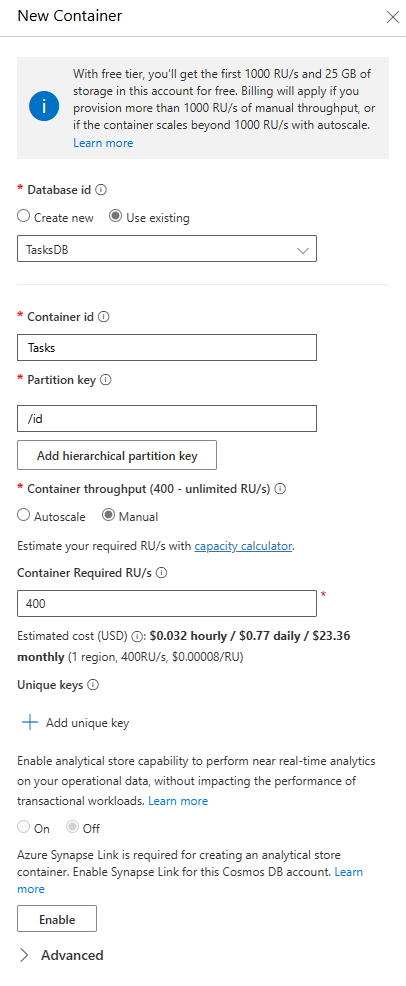Image resolution: width=406 pixels, height=986 pixels.
Task: Click the Partition key info icon
Action: (106, 380)
